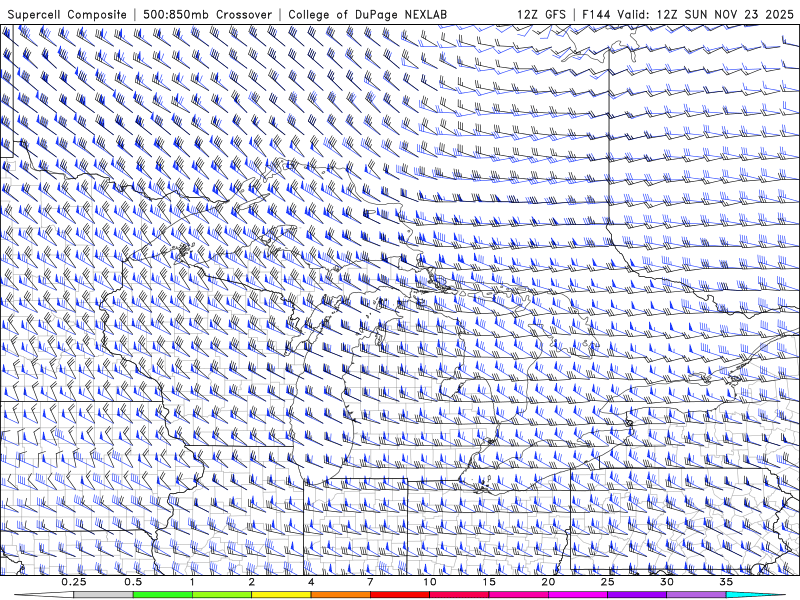Click the legend value 25

[607, 582]
